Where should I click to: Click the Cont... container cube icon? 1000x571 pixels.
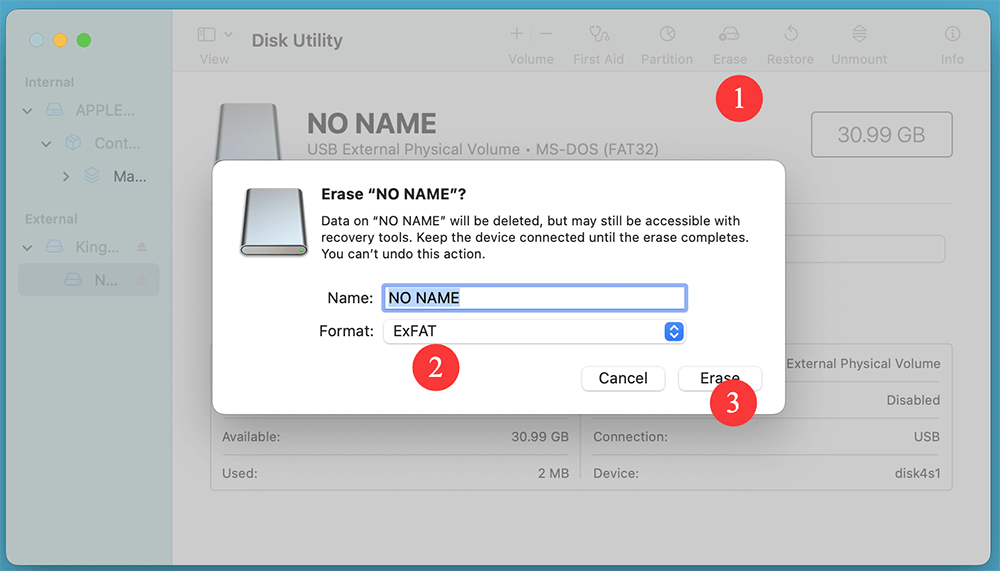click(x=73, y=143)
